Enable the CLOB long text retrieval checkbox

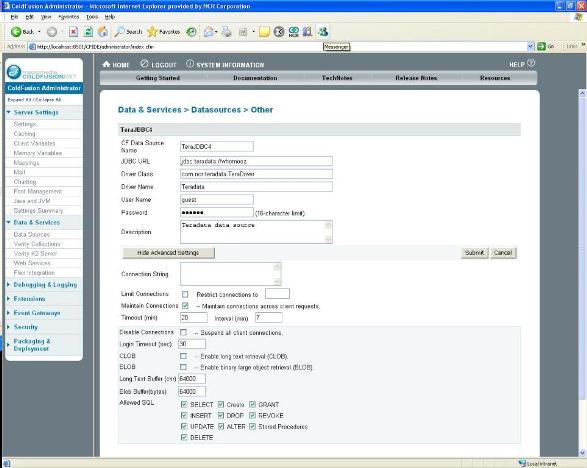[x=183, y=356]
